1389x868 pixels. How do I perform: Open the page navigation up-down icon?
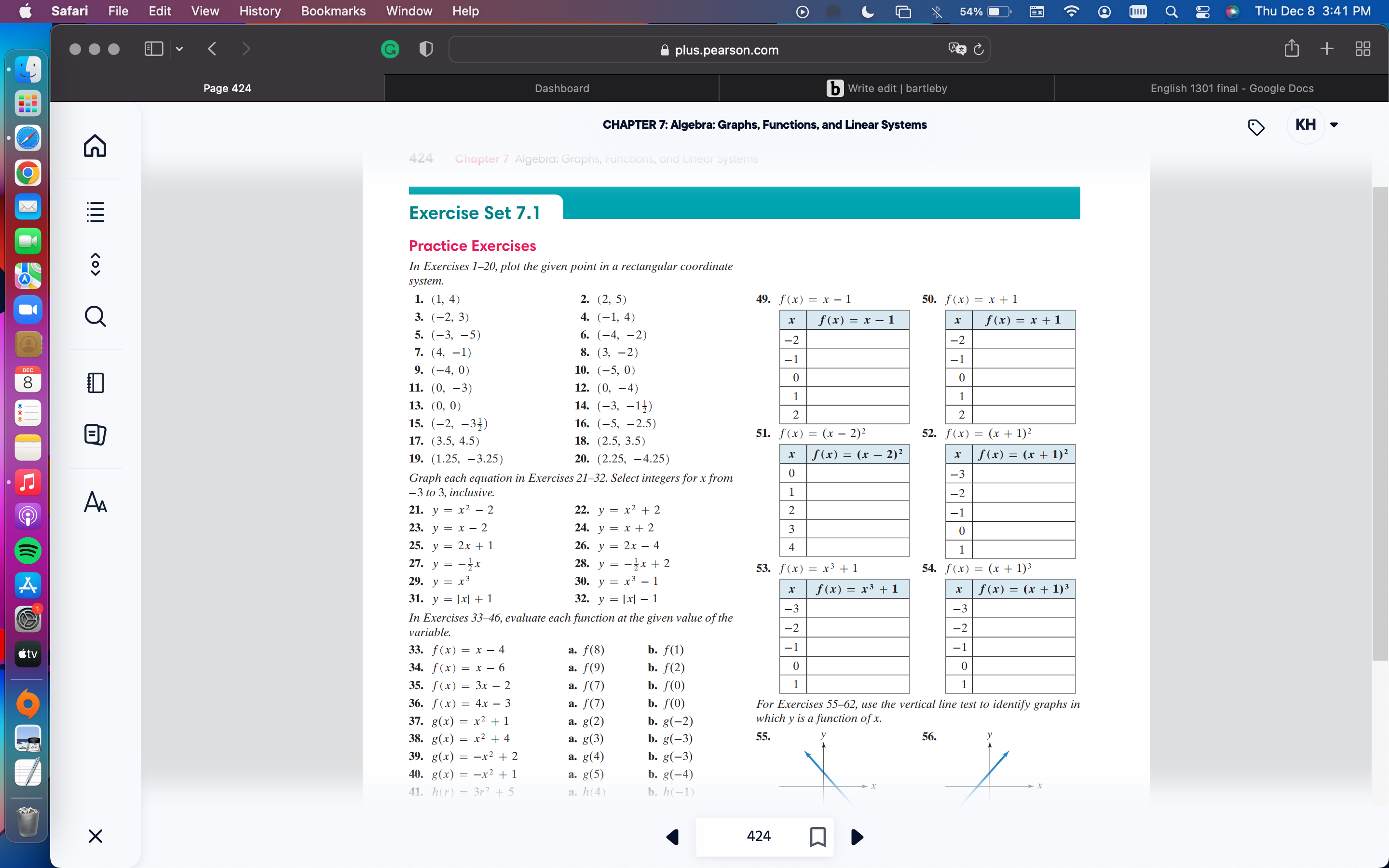95,265
